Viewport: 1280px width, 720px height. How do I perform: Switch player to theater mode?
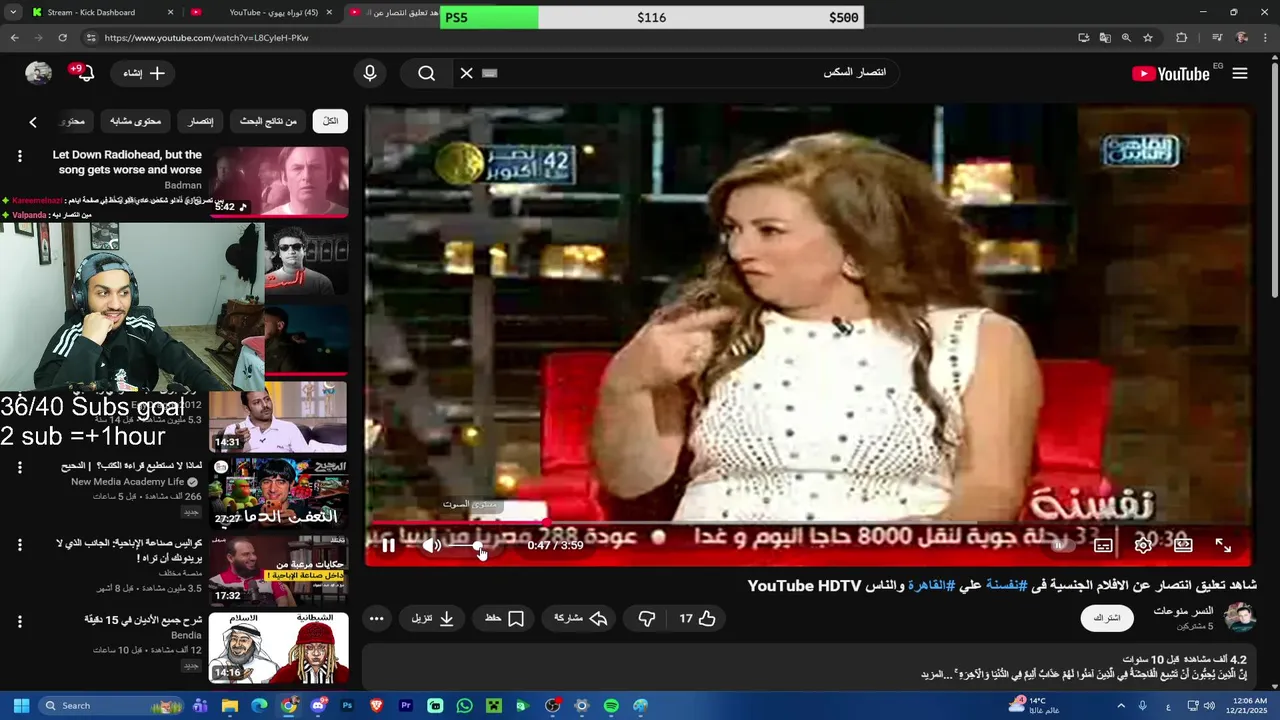(x=1183, y=545)
